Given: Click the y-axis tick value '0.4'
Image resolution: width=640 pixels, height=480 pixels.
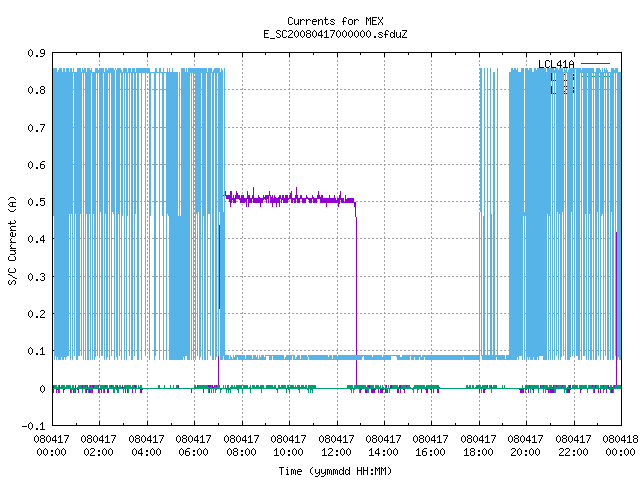Looking at the screenshot, I should tap(37, 239).
